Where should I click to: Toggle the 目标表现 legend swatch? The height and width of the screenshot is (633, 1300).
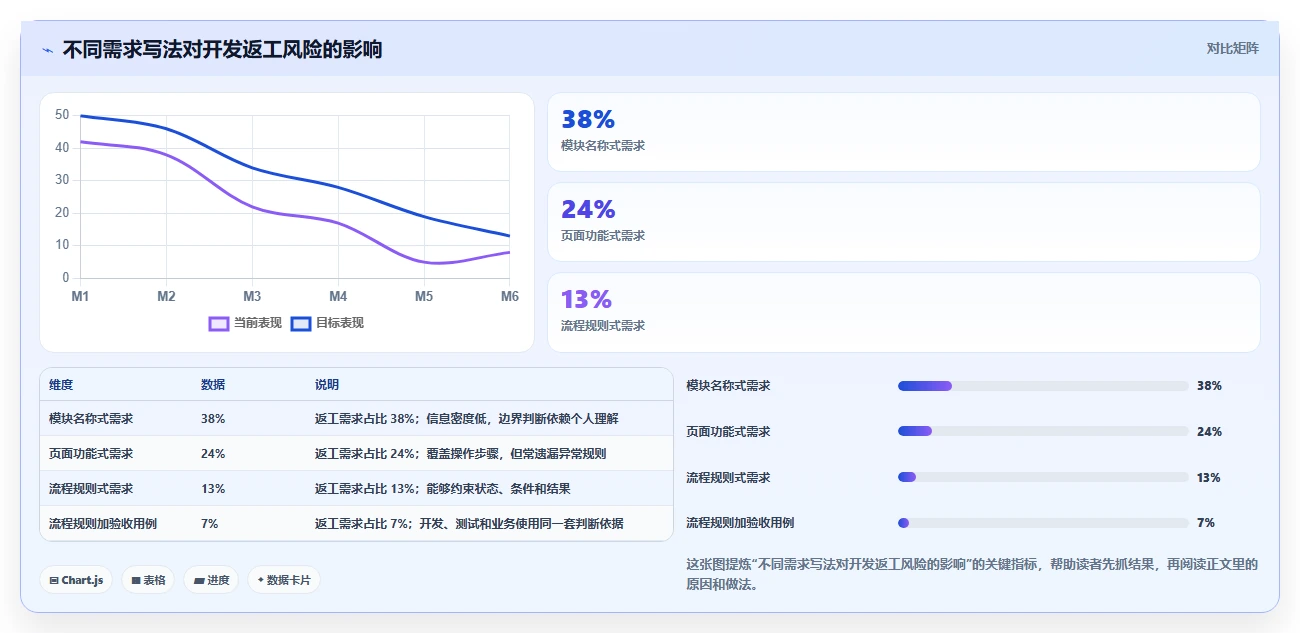(301, 323)
